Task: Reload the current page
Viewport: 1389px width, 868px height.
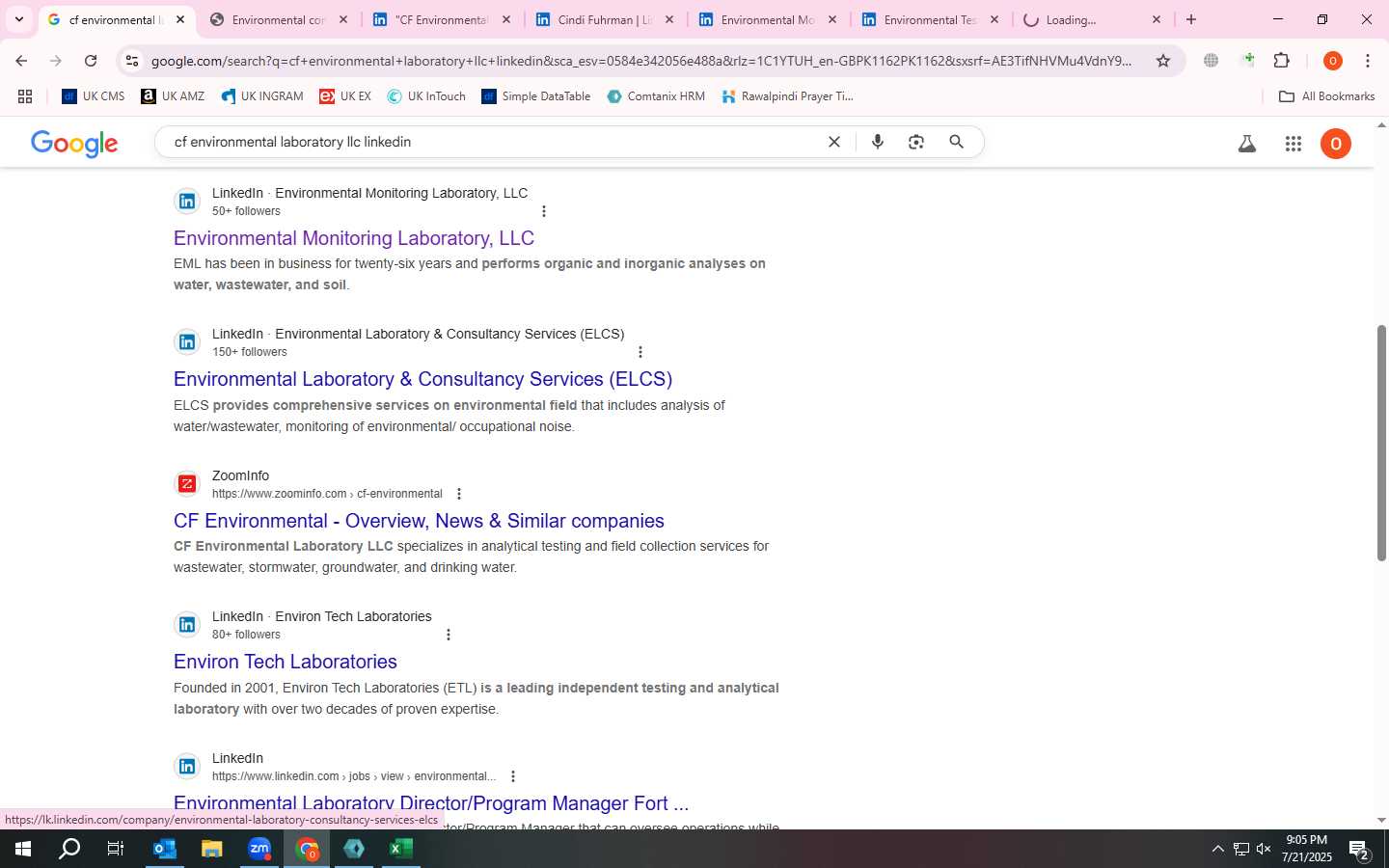Action: click(91, 61)
